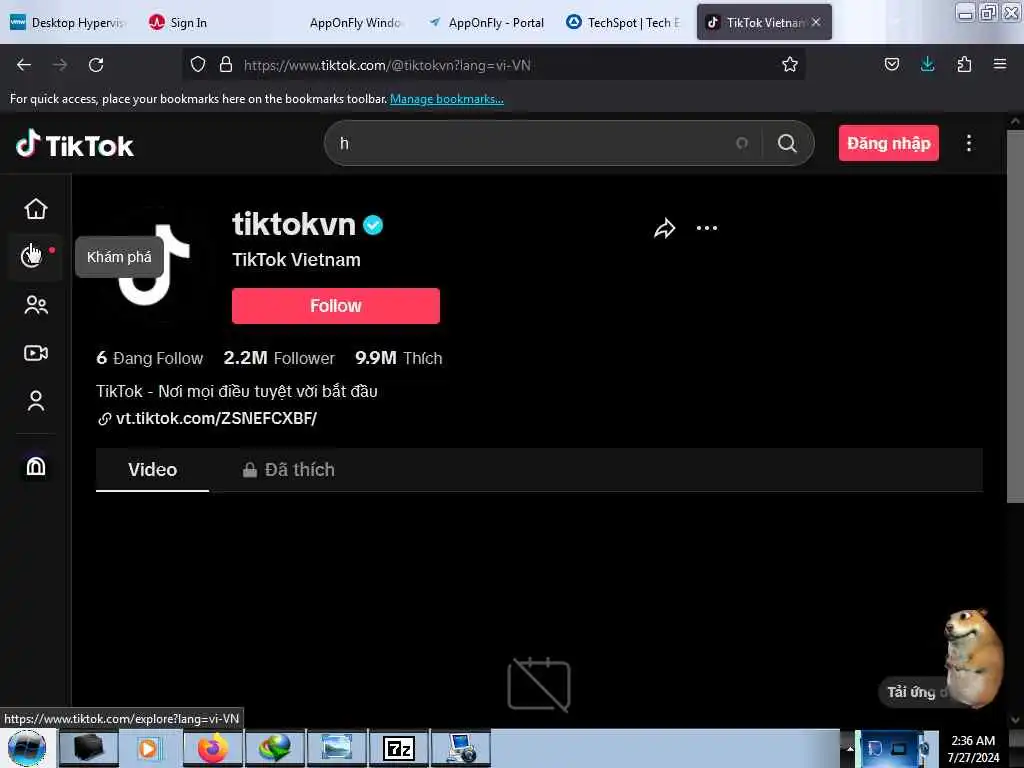Open the vt.tiktok.com/ZSNEFCXBF/ bio link

coord(216,419)
